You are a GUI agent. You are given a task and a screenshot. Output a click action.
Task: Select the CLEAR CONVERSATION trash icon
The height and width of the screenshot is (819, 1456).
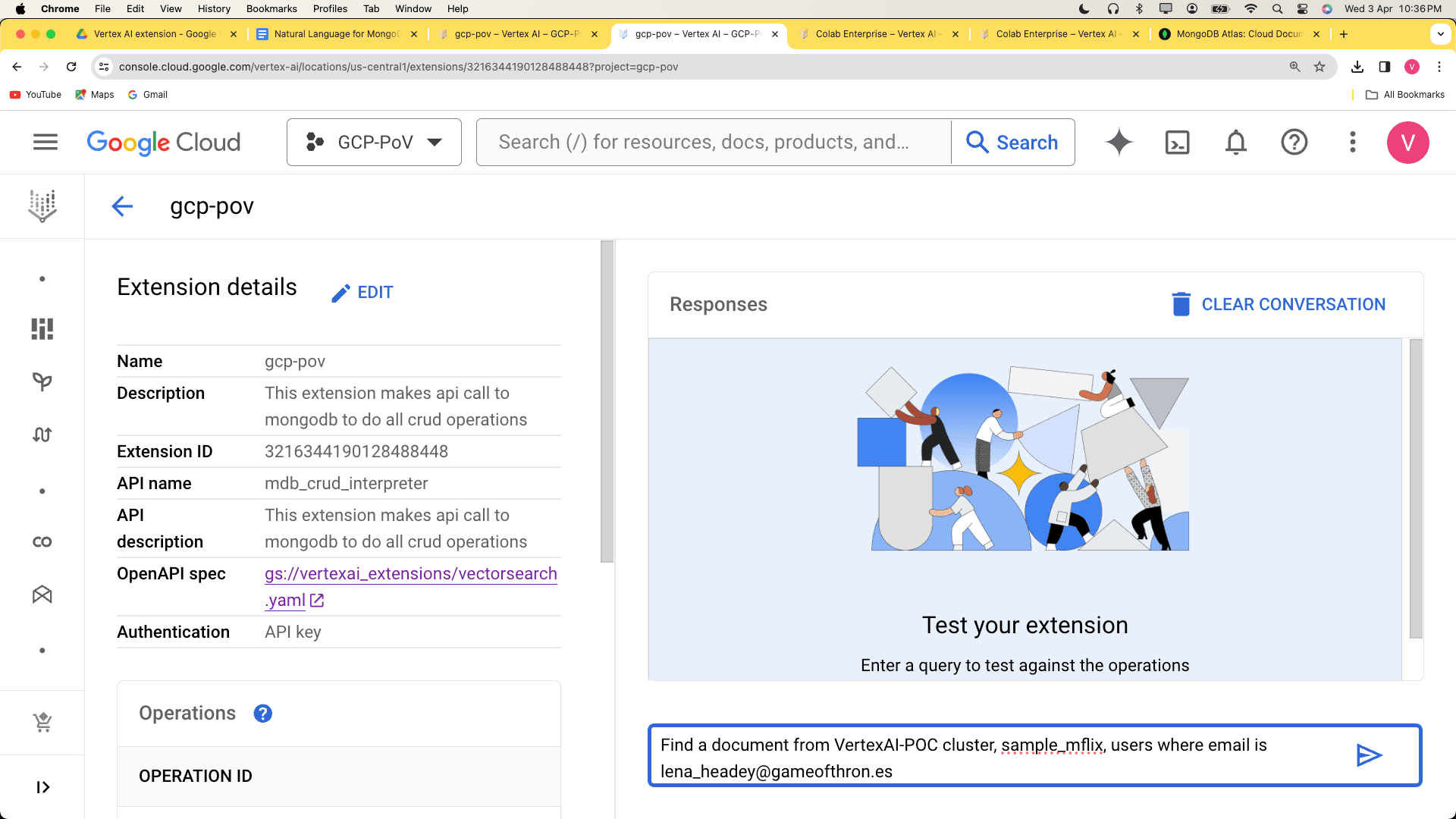coord(1181,304)
